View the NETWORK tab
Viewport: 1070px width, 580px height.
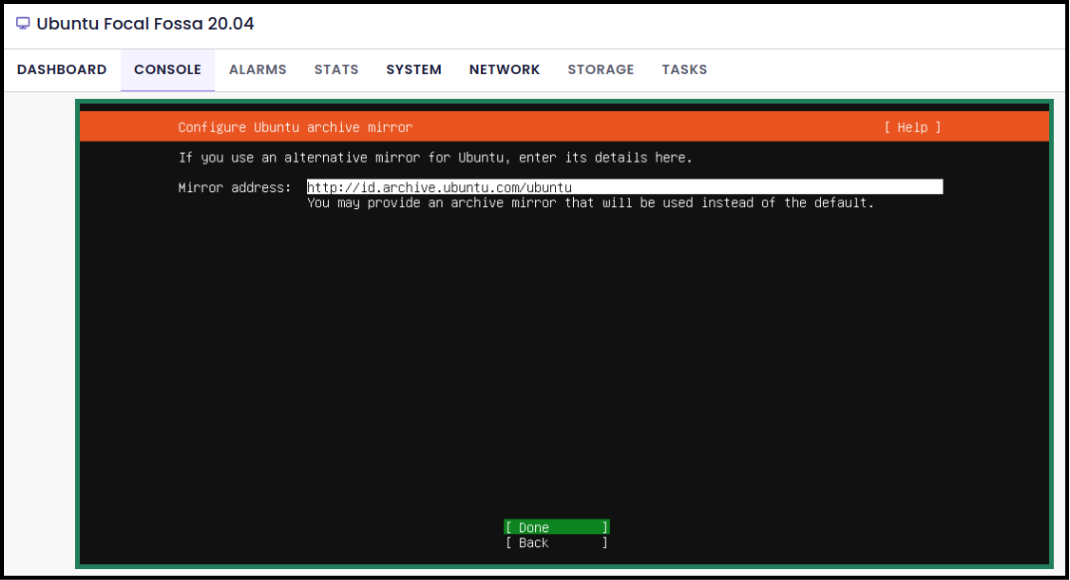(504, 70)
